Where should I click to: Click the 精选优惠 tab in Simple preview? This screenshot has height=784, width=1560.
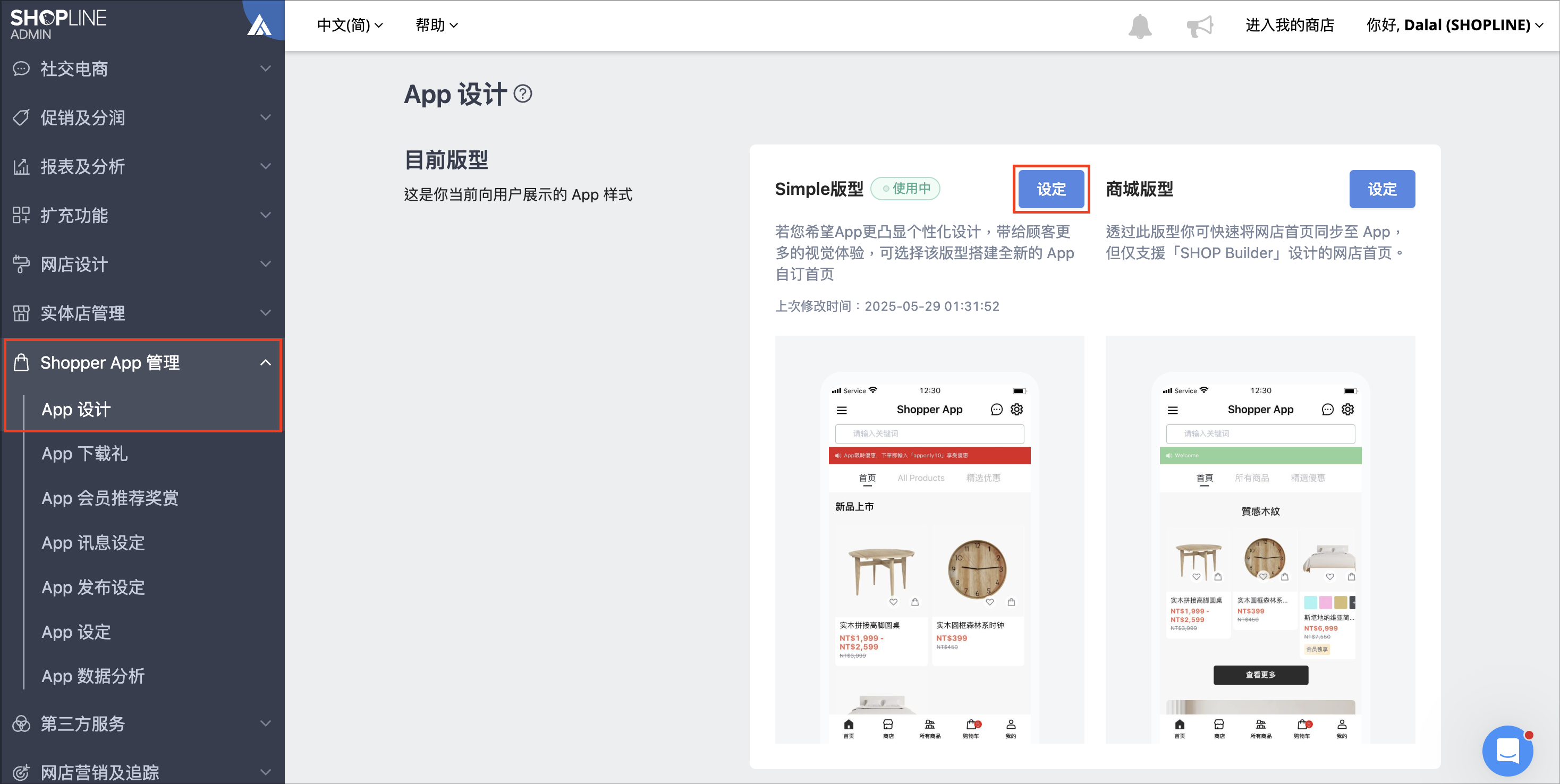(x=983, y=478)
